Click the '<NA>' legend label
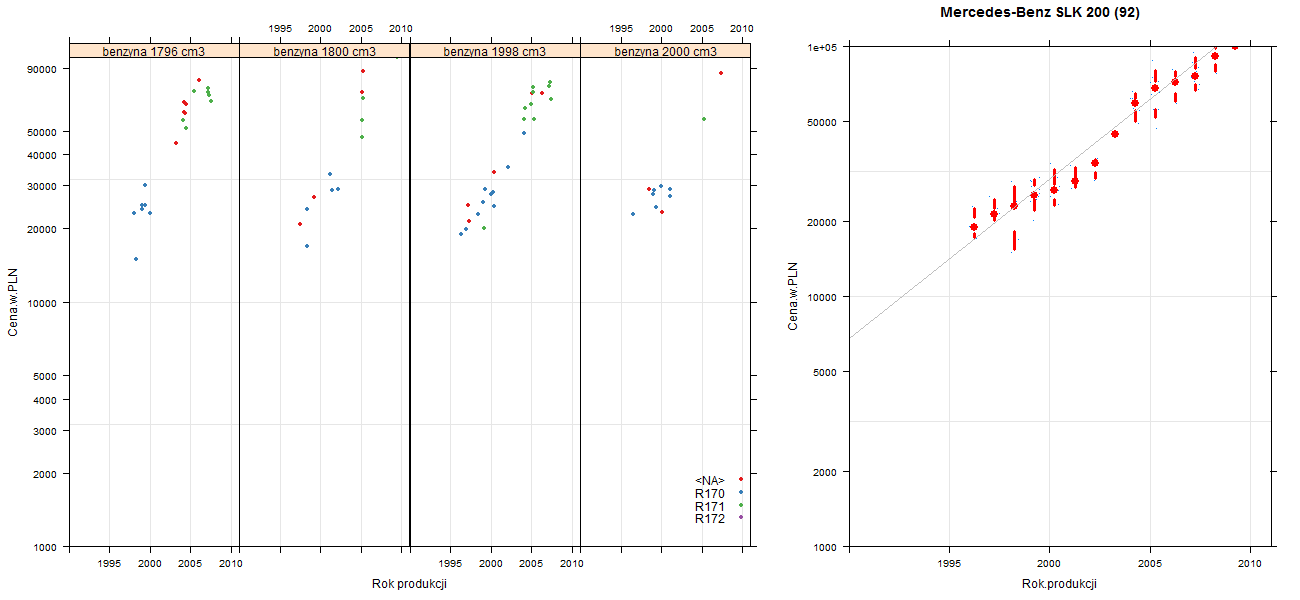 point(710,480)
